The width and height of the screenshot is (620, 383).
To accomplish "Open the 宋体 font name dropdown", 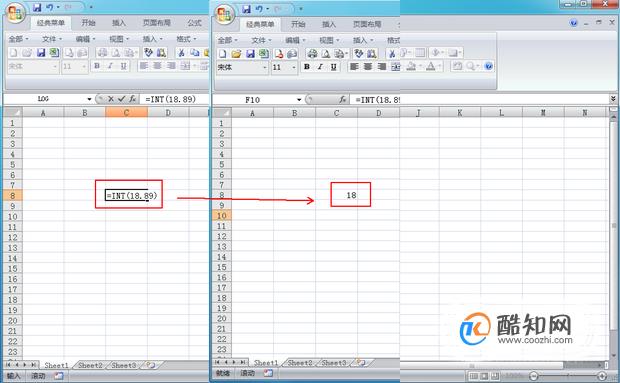I will [265, 68].
